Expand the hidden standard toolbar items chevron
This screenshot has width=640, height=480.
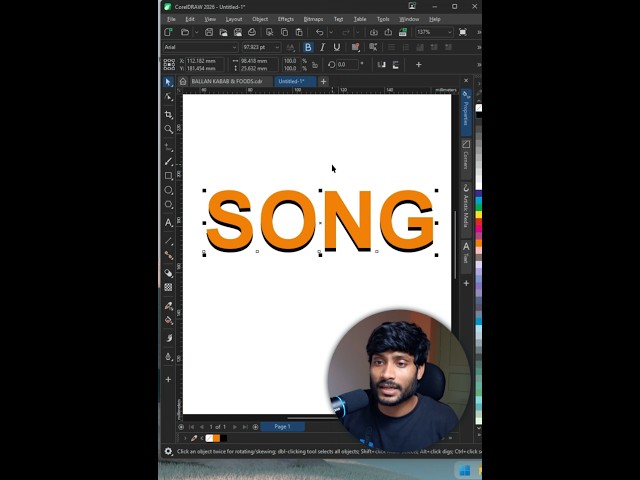tap(479, 32)
